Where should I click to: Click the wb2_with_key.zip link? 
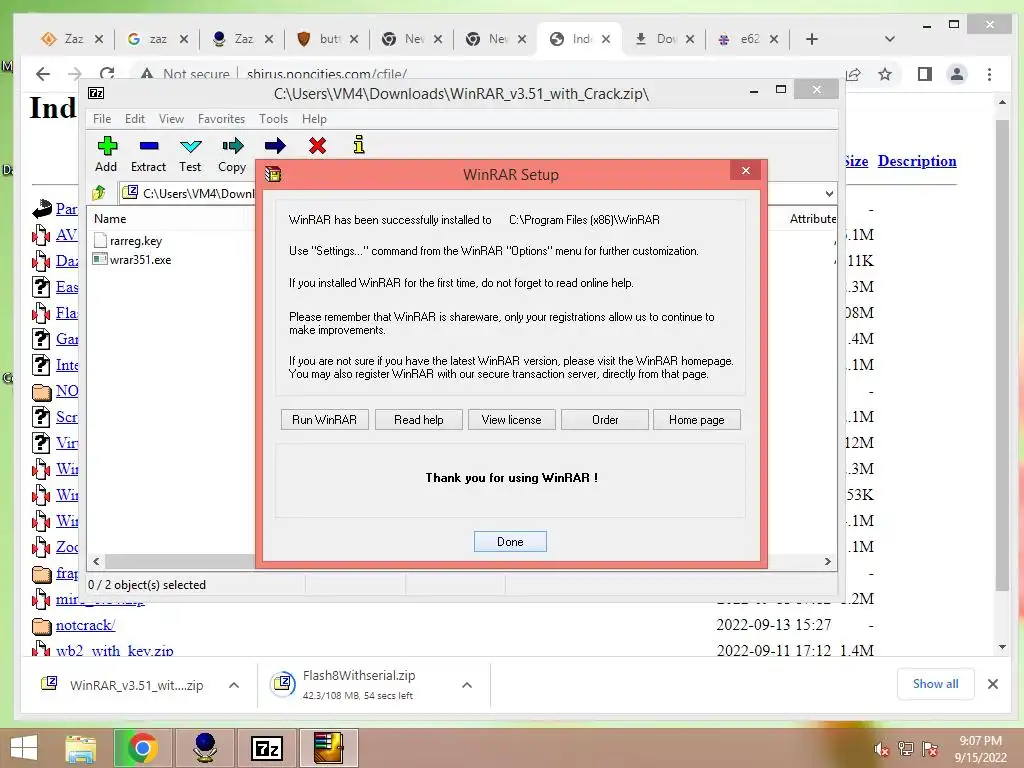pyautogui.click(x=114, y=650)
